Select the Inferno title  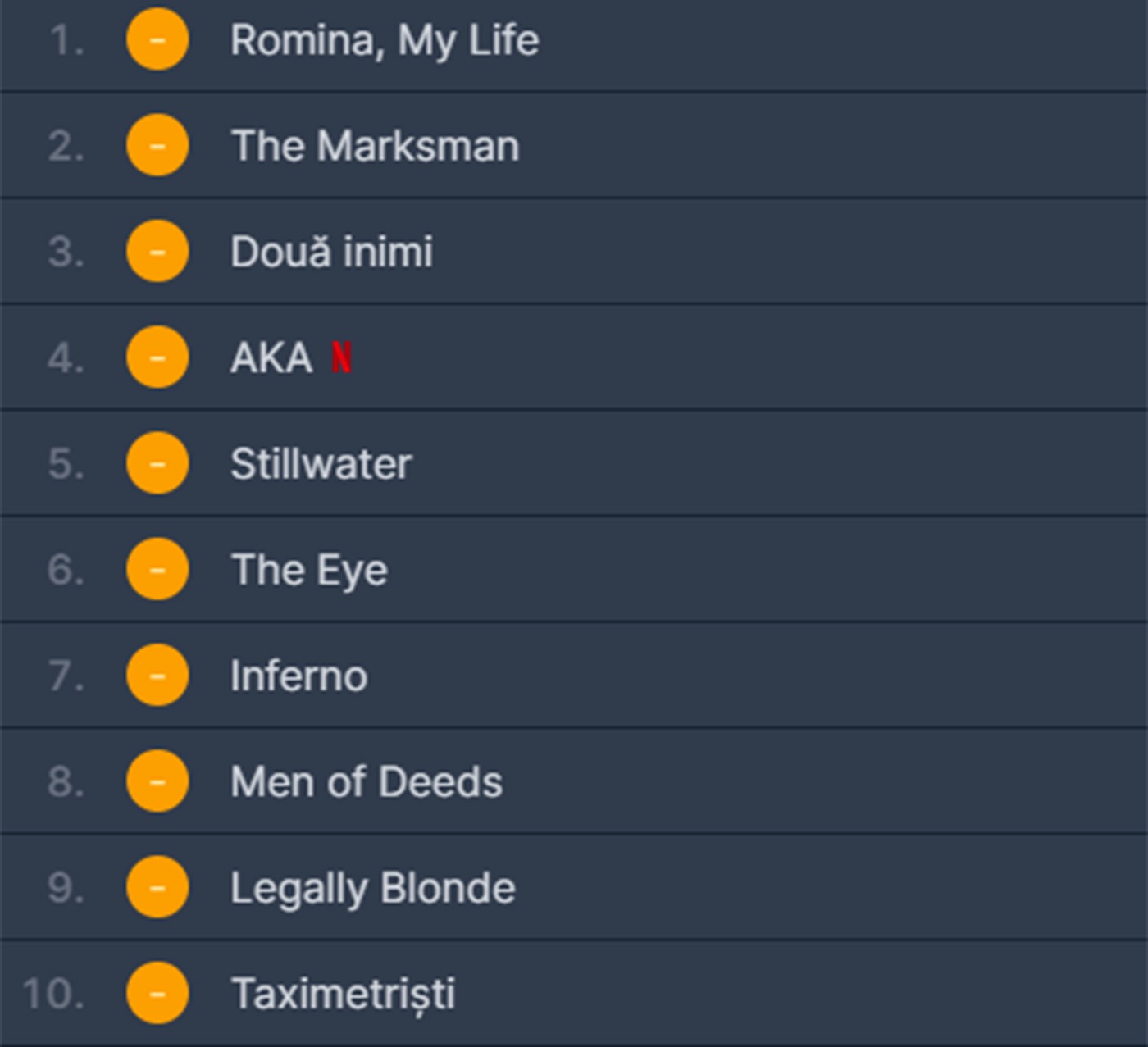click(x=298, y=676)
